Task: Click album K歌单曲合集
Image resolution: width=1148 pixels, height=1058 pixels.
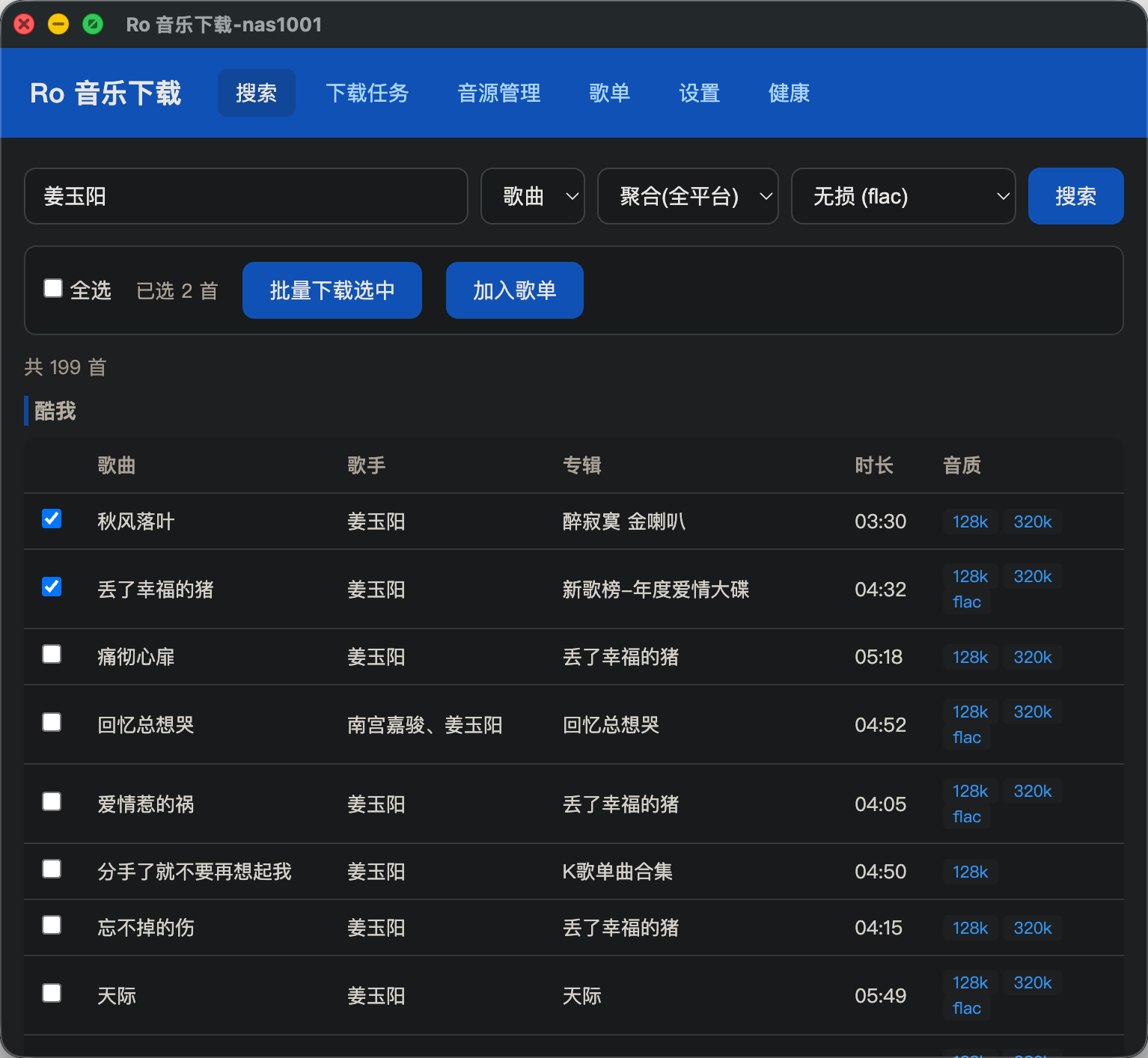Action: point(617,872)
